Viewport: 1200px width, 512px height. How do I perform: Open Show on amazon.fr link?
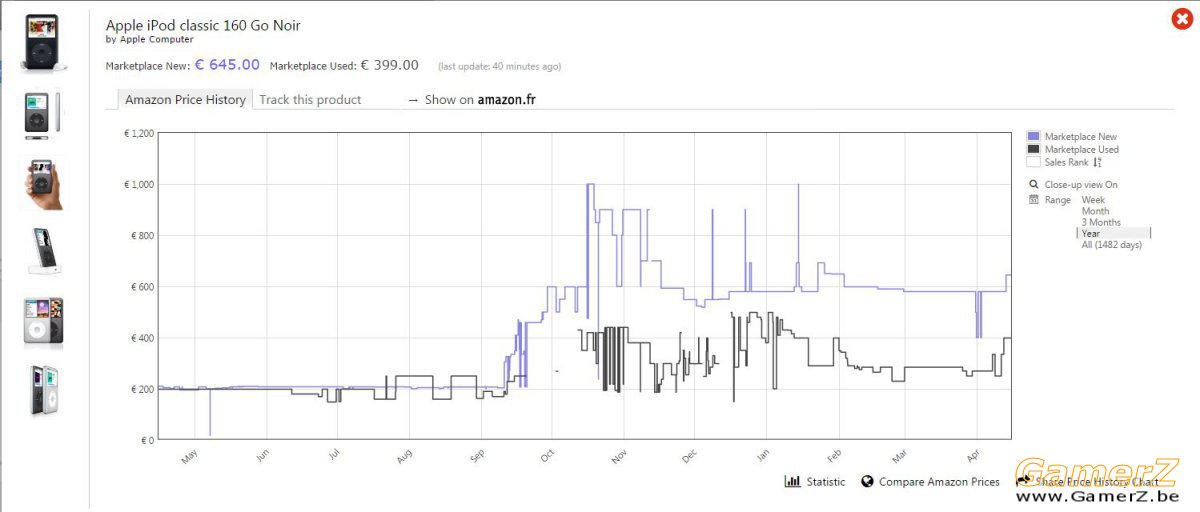click(x=472, y=100)
